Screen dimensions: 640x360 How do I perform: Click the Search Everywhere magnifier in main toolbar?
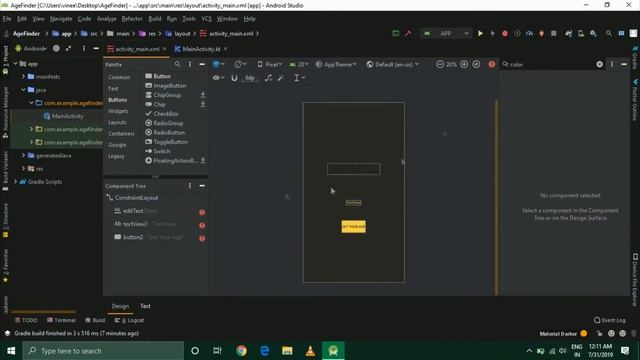[609, 33]
